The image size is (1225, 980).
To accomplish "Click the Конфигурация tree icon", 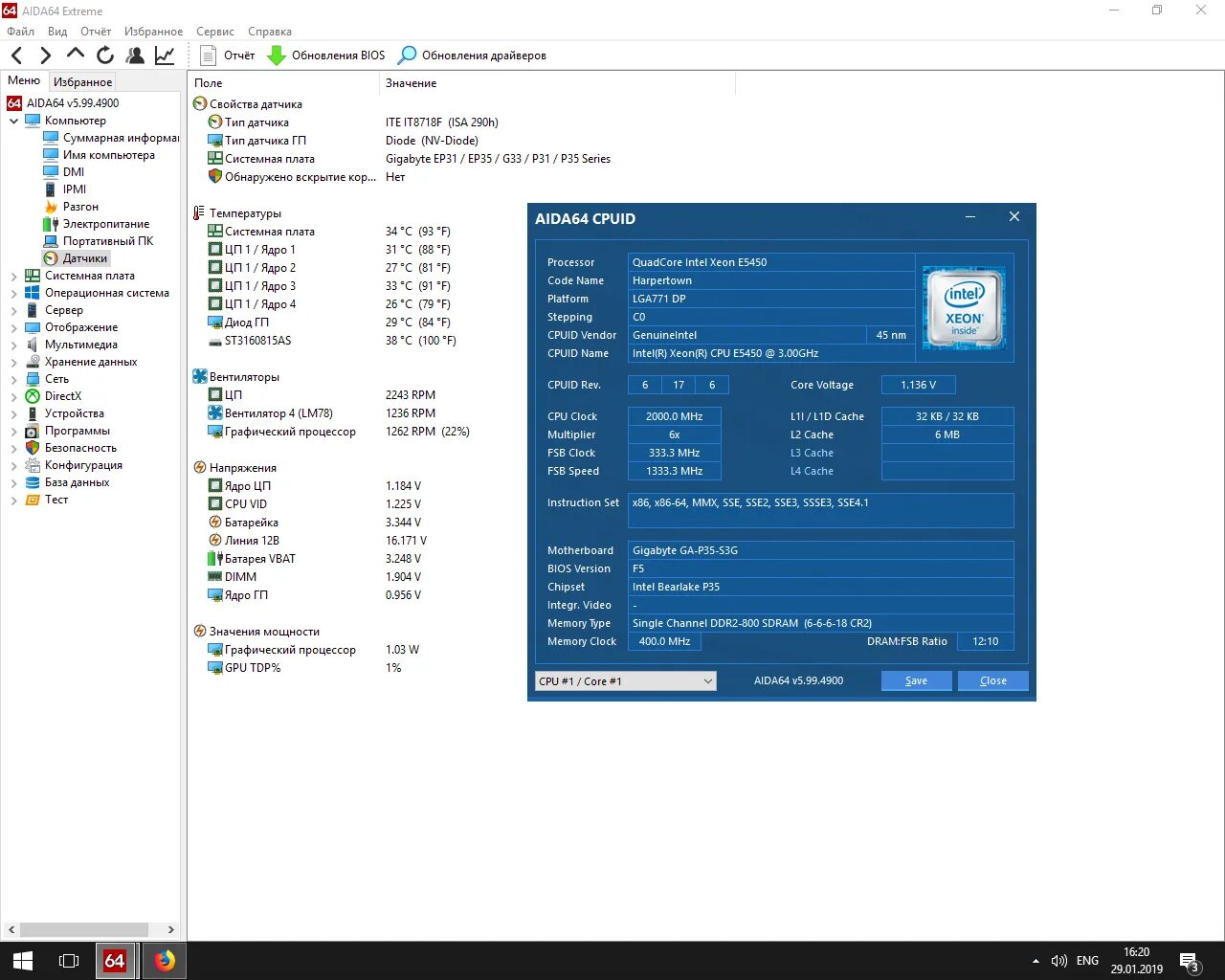I will 33,465.
